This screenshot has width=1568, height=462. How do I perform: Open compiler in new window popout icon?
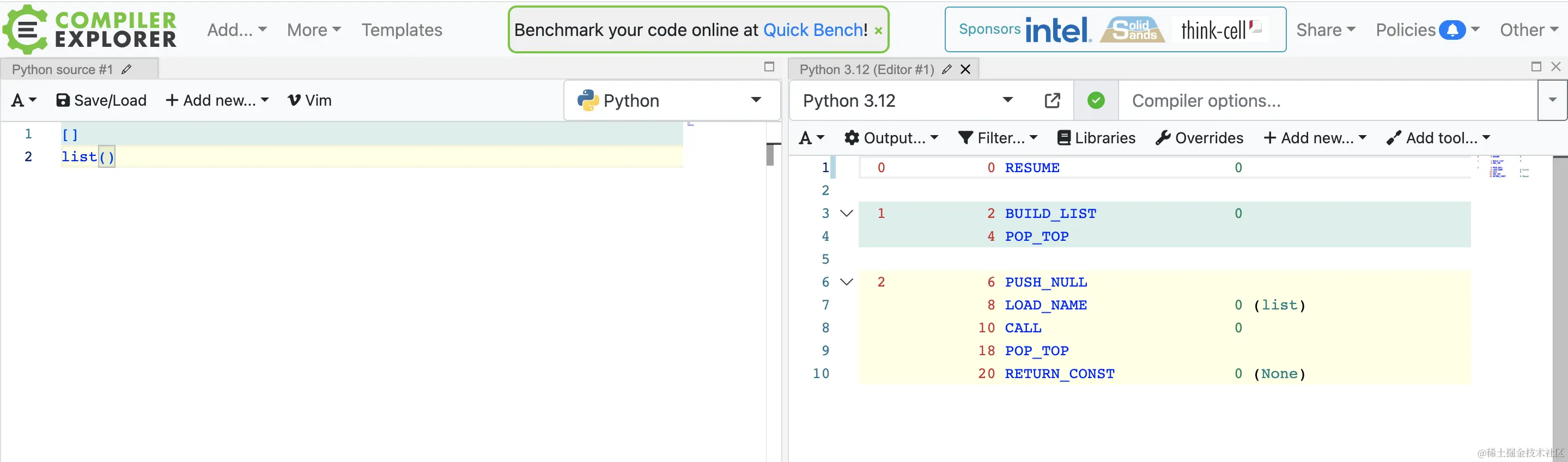1053,100
